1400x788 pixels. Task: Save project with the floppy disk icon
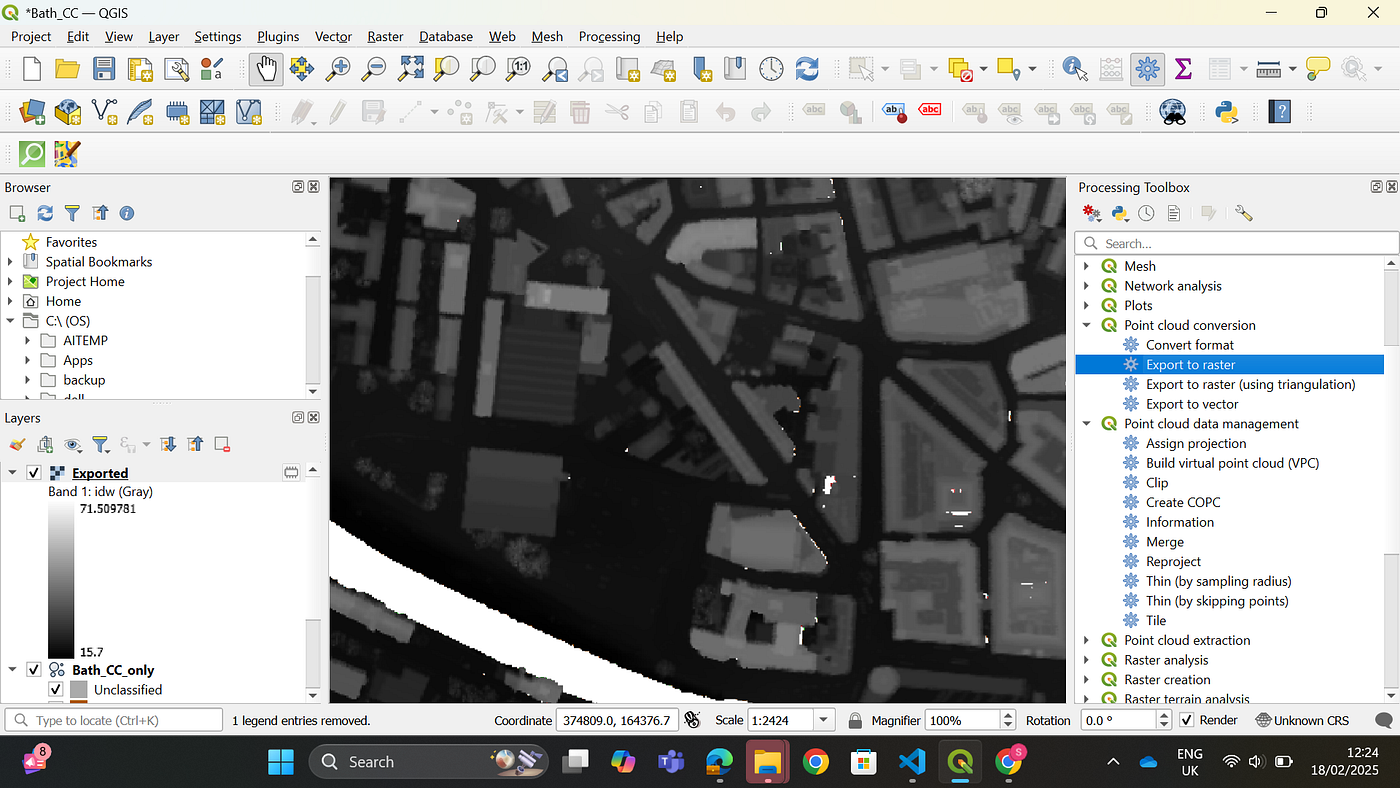[x=104, y=69]
